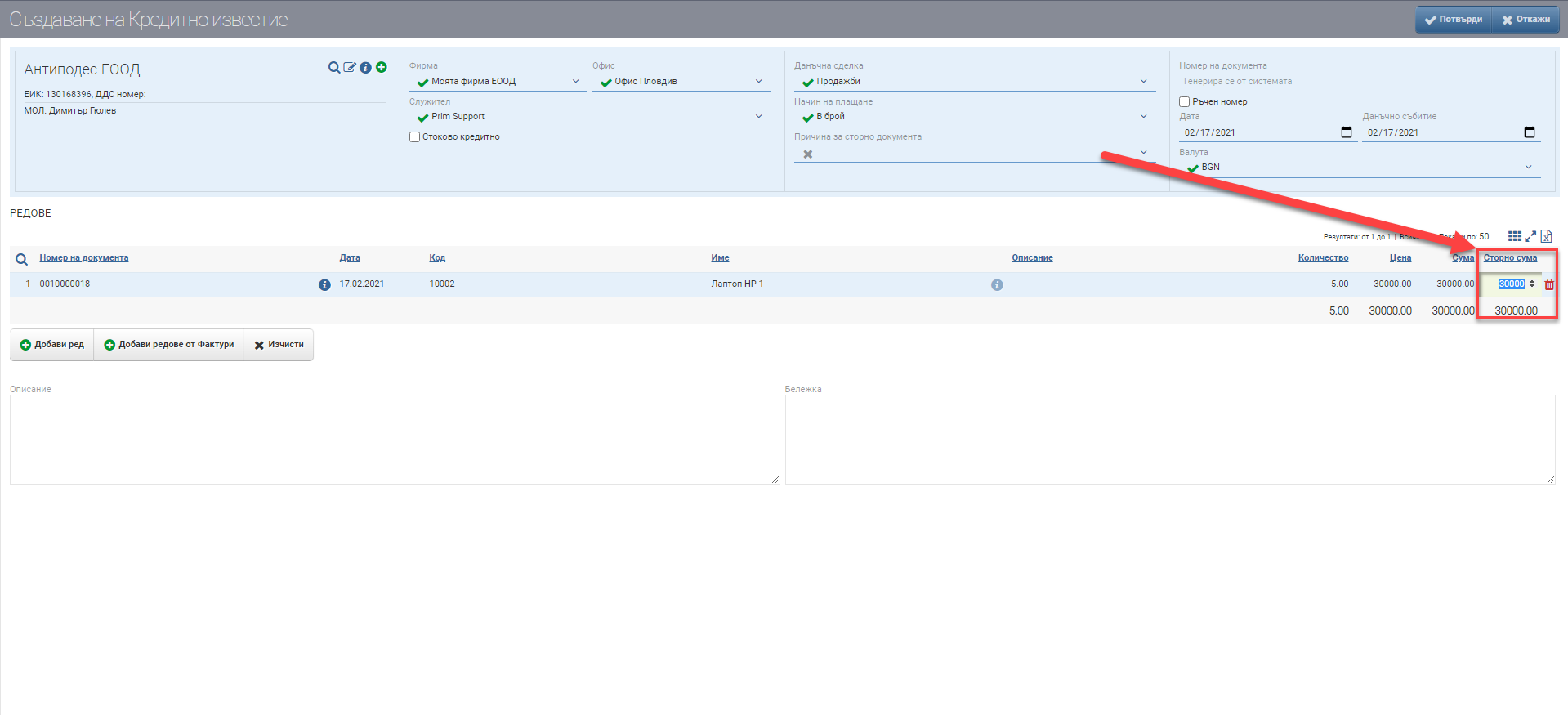Open the Служител Prim Support dropdown
This screenshot has width=1568, height=715.
tap(590, 117)
